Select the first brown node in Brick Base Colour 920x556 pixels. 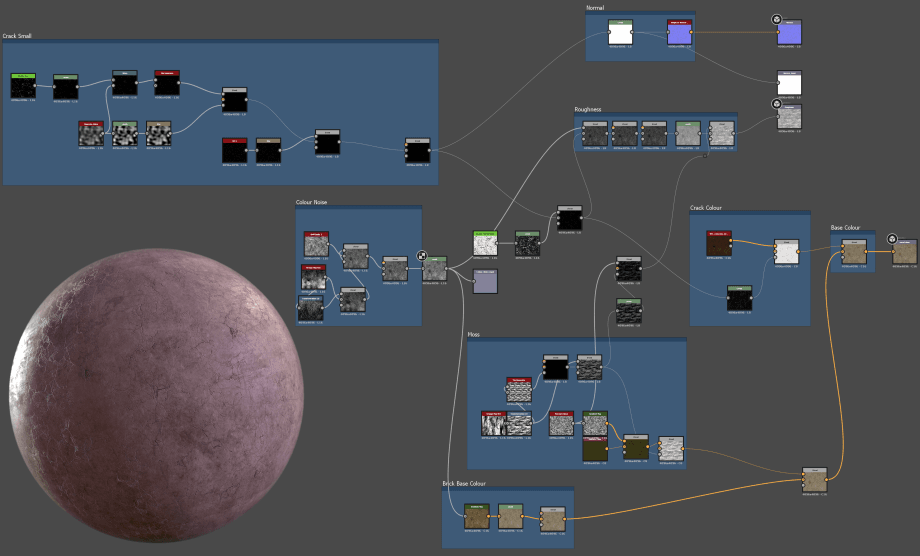click(476, 516)
